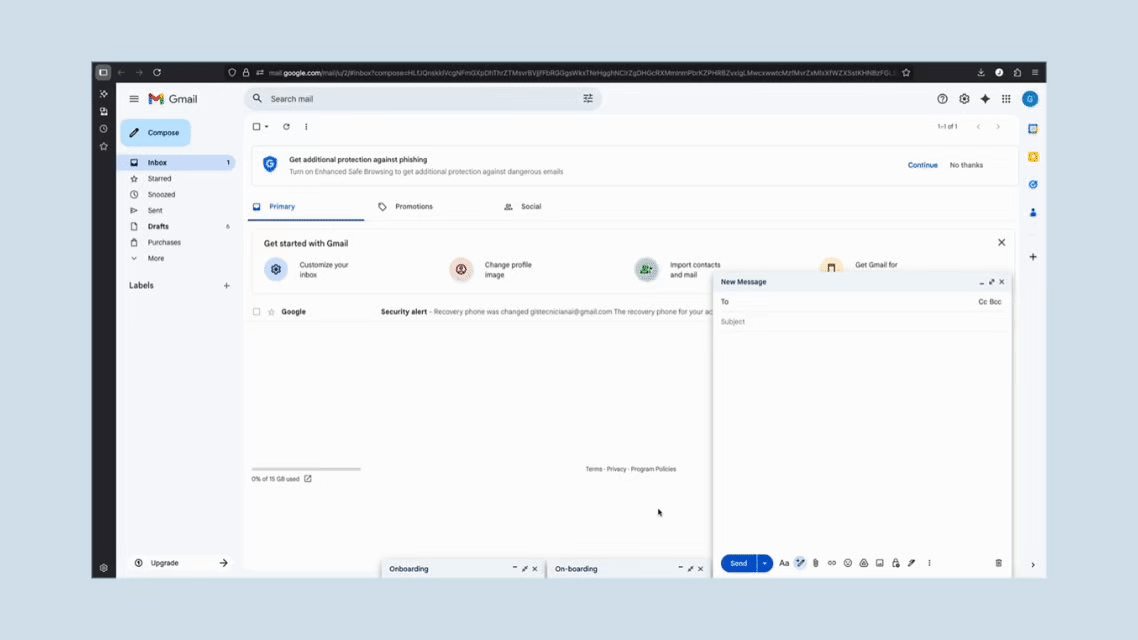Screen dimensions: 1138x640
Task: Discard the draft with the trash icon
Action: pos(998,563)
